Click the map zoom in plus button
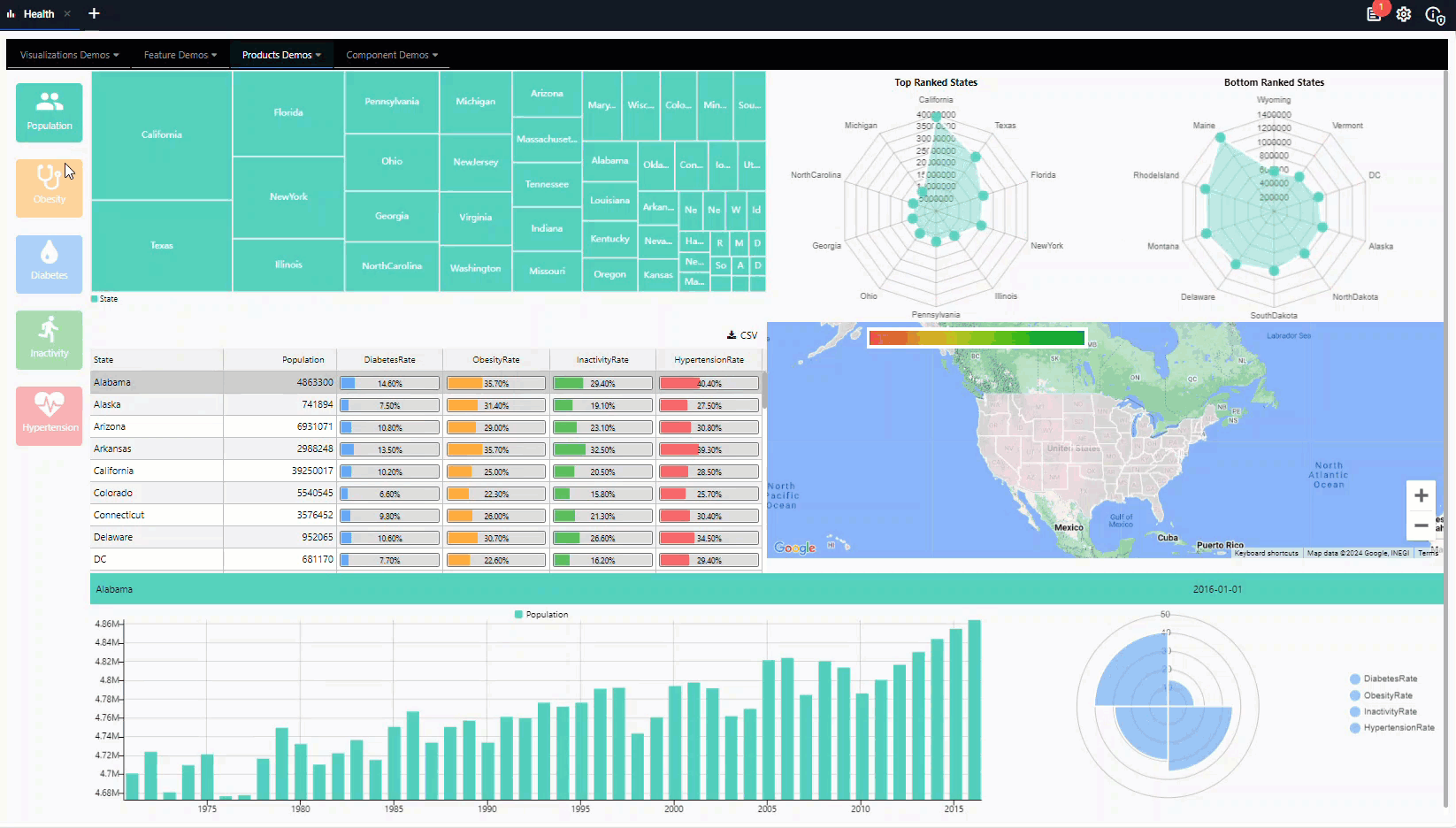 pos(1421,495)
